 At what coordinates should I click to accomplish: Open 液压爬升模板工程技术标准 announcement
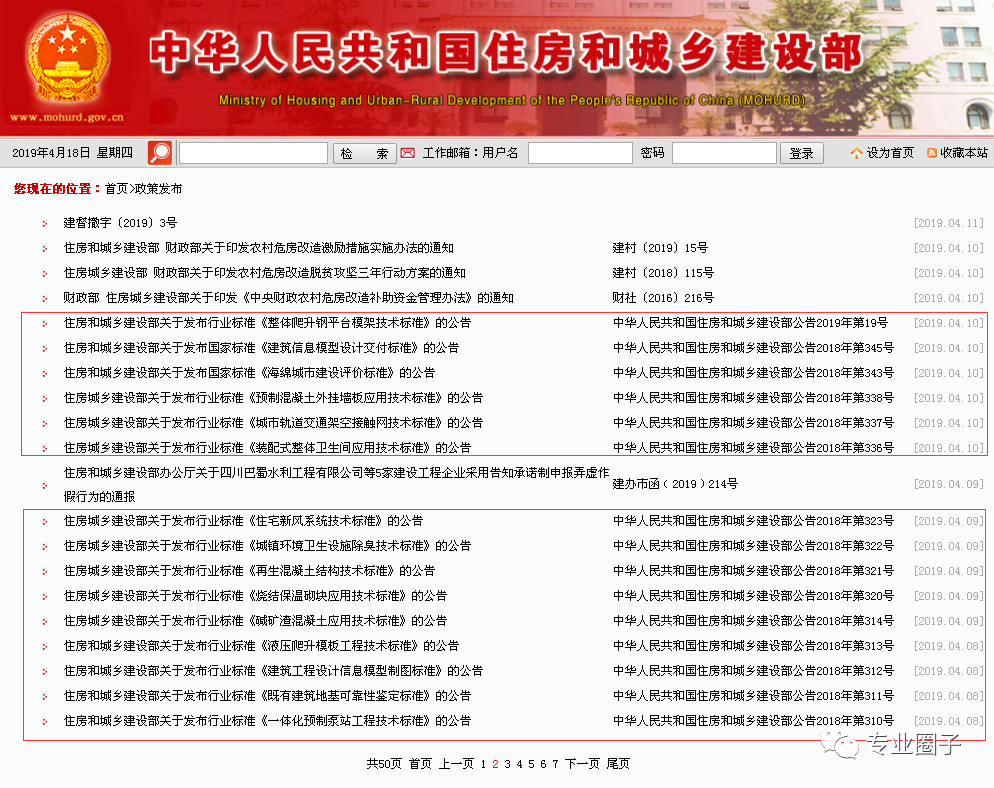261,646
